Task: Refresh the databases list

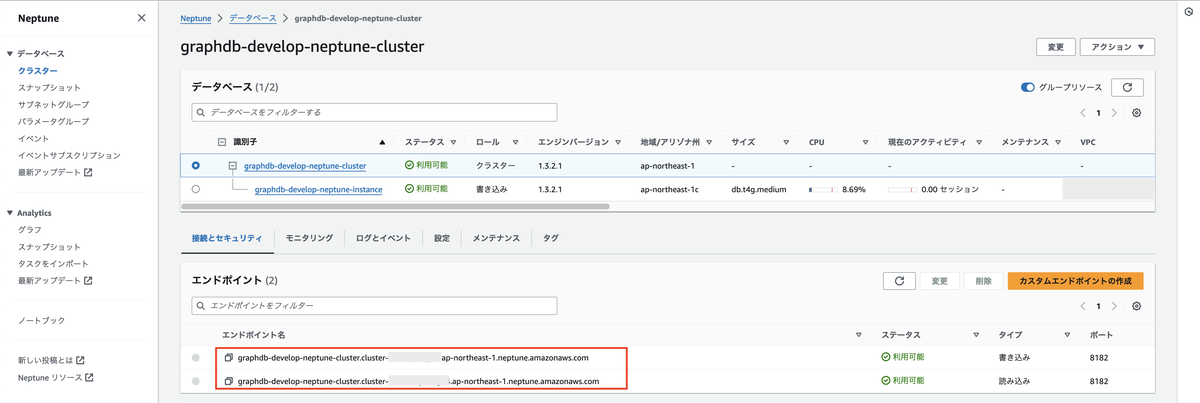Action: (1128, 88)
